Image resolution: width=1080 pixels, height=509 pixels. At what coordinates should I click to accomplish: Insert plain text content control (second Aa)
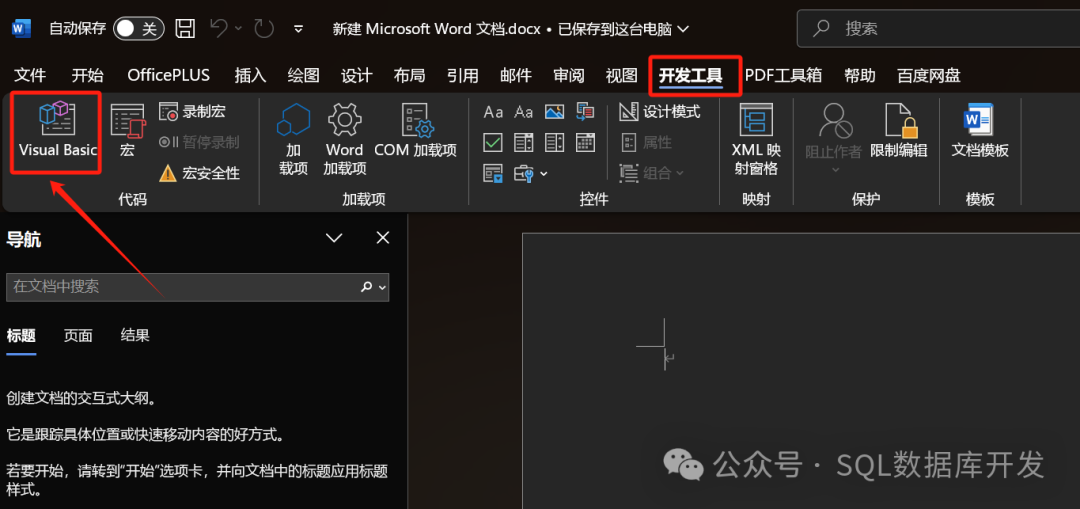click(523, 112)
